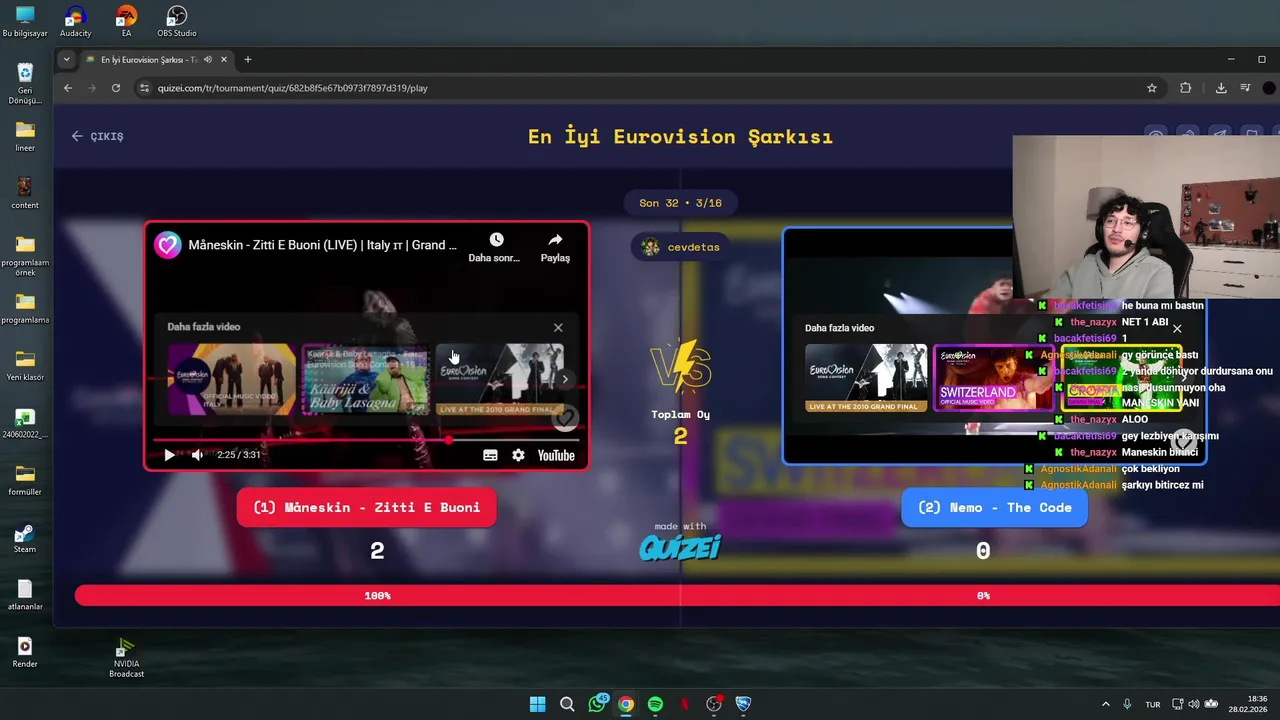Vote for (2) Nemo - The Code
The image size is (1280, 720).
click(994, 507)
